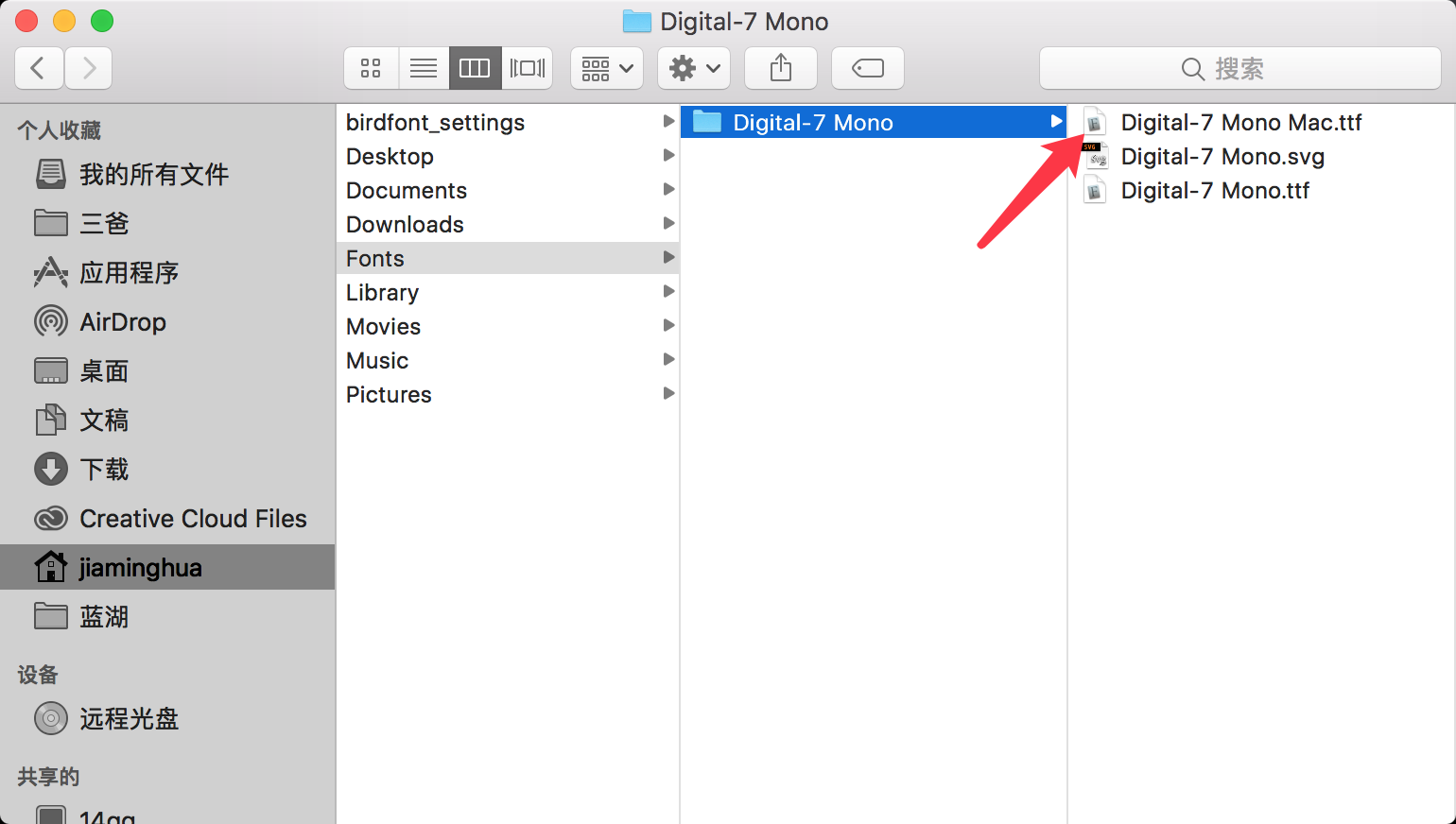Click in the 搜索 search field
Image resolution: width=1456 pixels, height=824 pixels.
(1240, 68)
